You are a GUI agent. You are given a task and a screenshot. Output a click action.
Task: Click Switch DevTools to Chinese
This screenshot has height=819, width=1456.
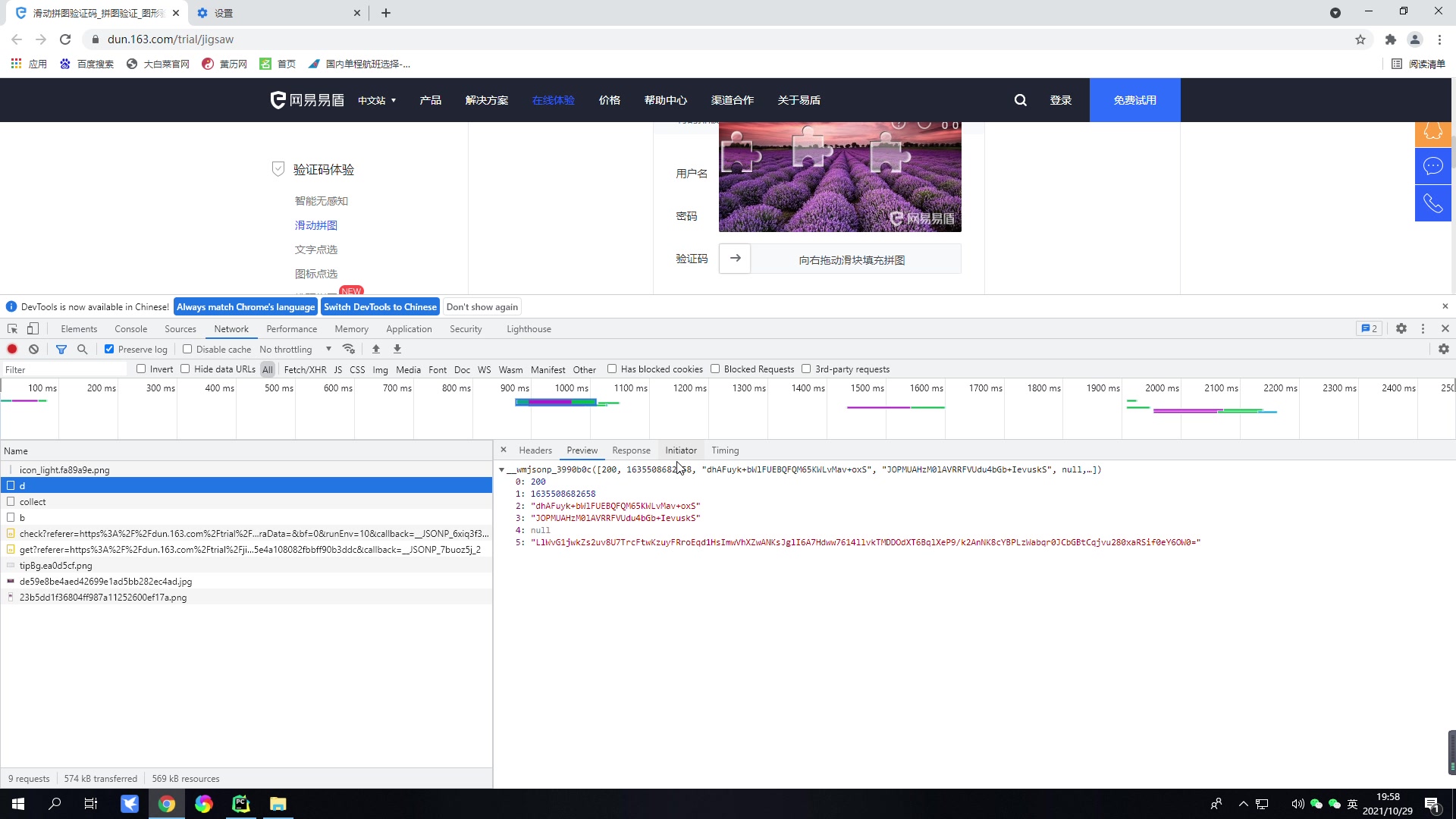tap(380, 306)
